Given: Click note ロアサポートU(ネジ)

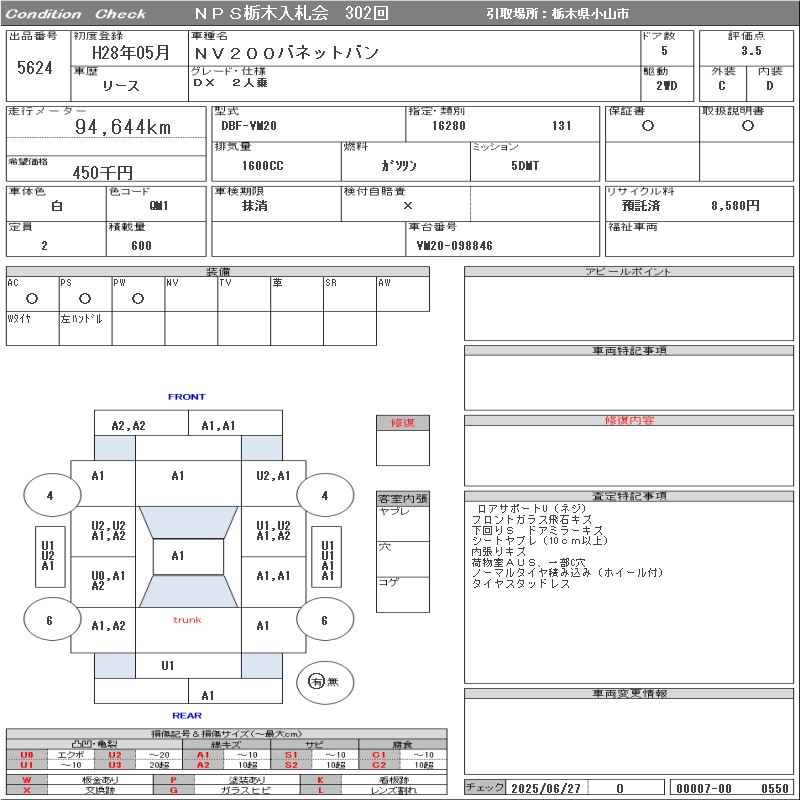Looking at the screenshot, I should click(x=531, y=508).
